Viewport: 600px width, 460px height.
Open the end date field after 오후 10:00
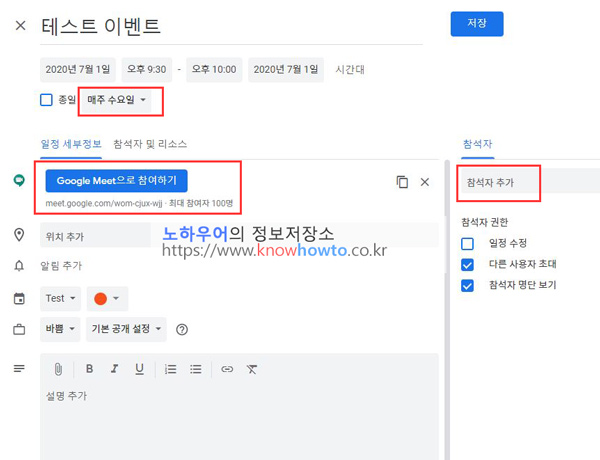tap(286, 70)
